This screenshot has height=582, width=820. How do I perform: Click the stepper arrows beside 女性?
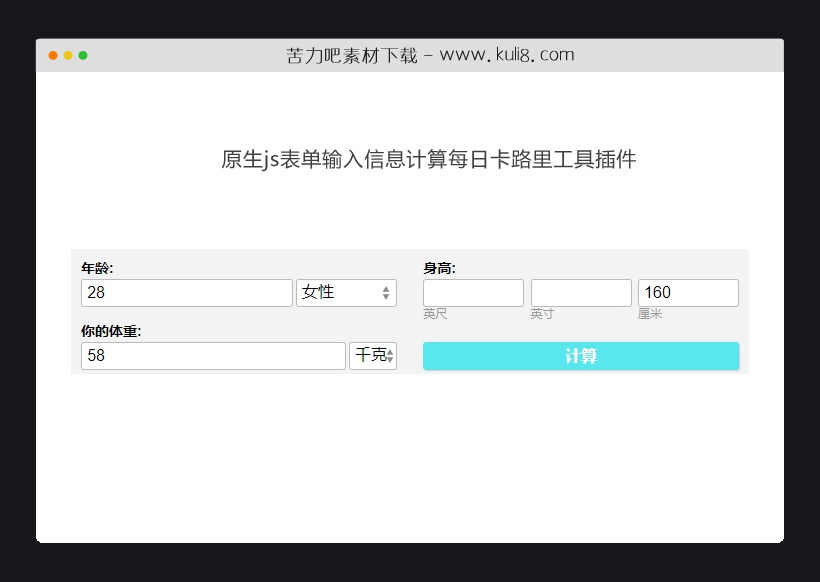tap(385, 292)
